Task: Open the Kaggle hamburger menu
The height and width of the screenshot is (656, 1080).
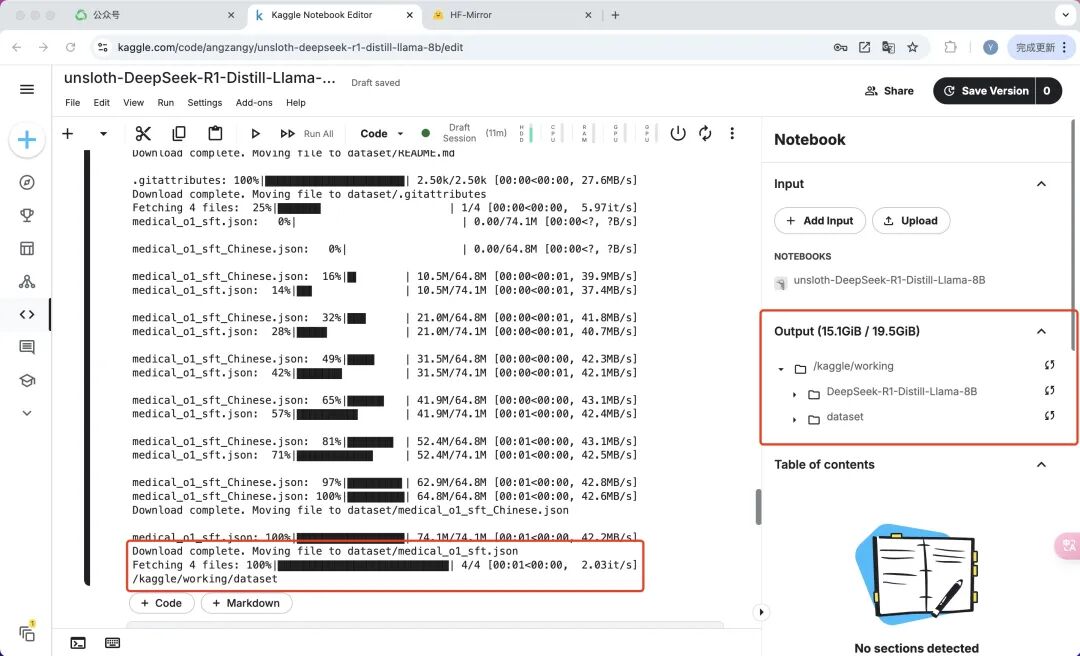Action: pyautogui.click(x=27, y=89)
